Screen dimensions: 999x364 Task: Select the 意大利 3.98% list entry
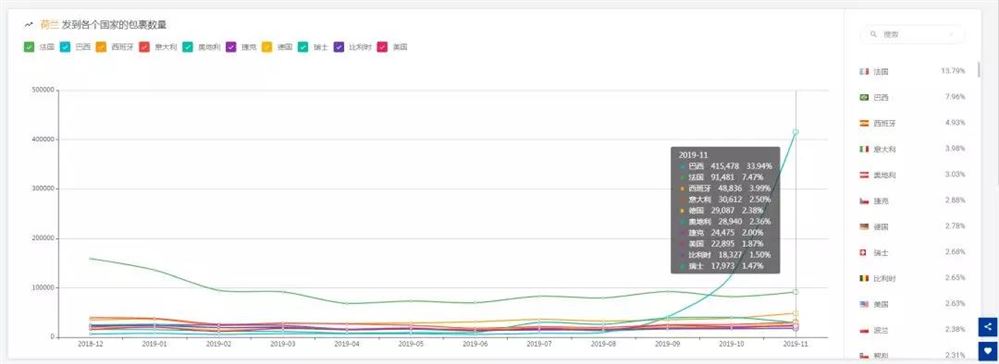point(912,149)
